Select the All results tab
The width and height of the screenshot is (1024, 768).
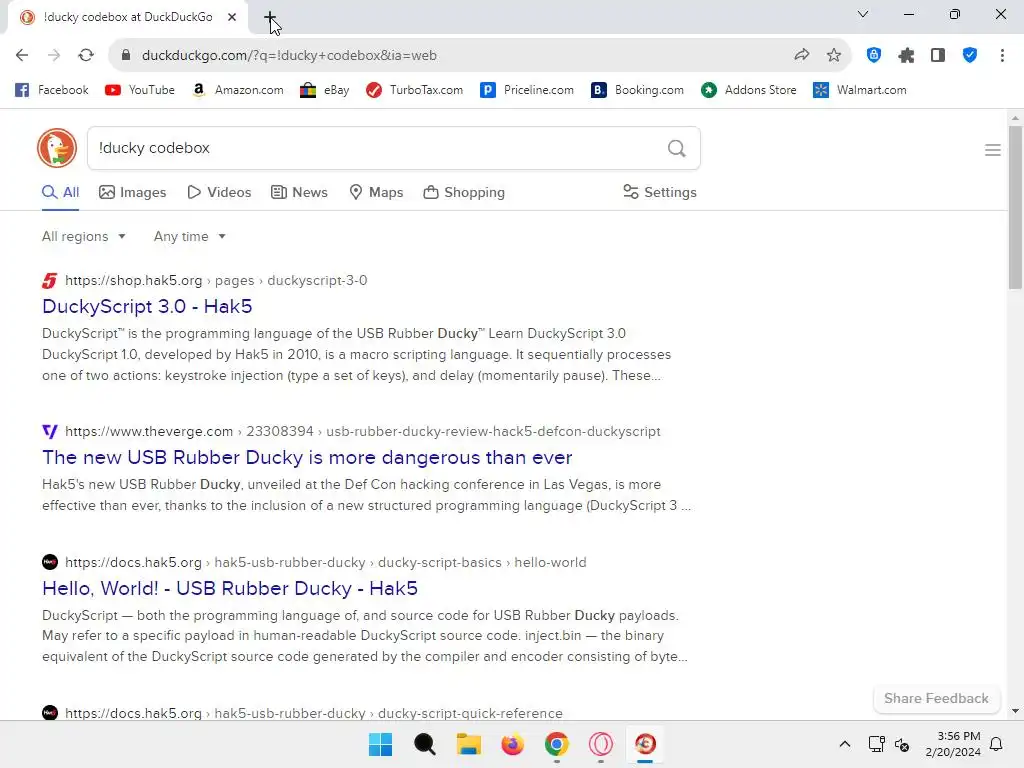pos(61,193)
